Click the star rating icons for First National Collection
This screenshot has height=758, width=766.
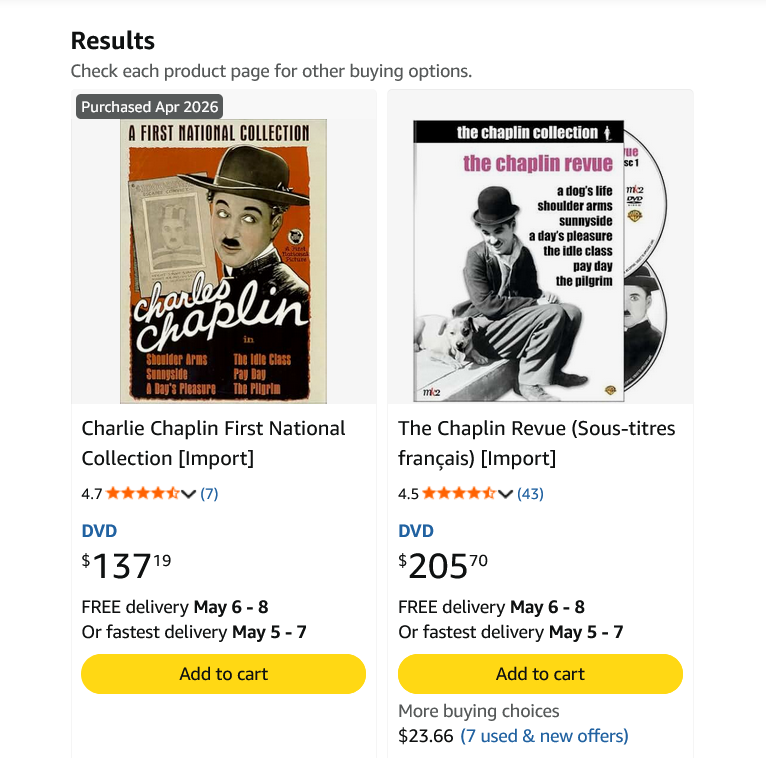coord(142,493)
